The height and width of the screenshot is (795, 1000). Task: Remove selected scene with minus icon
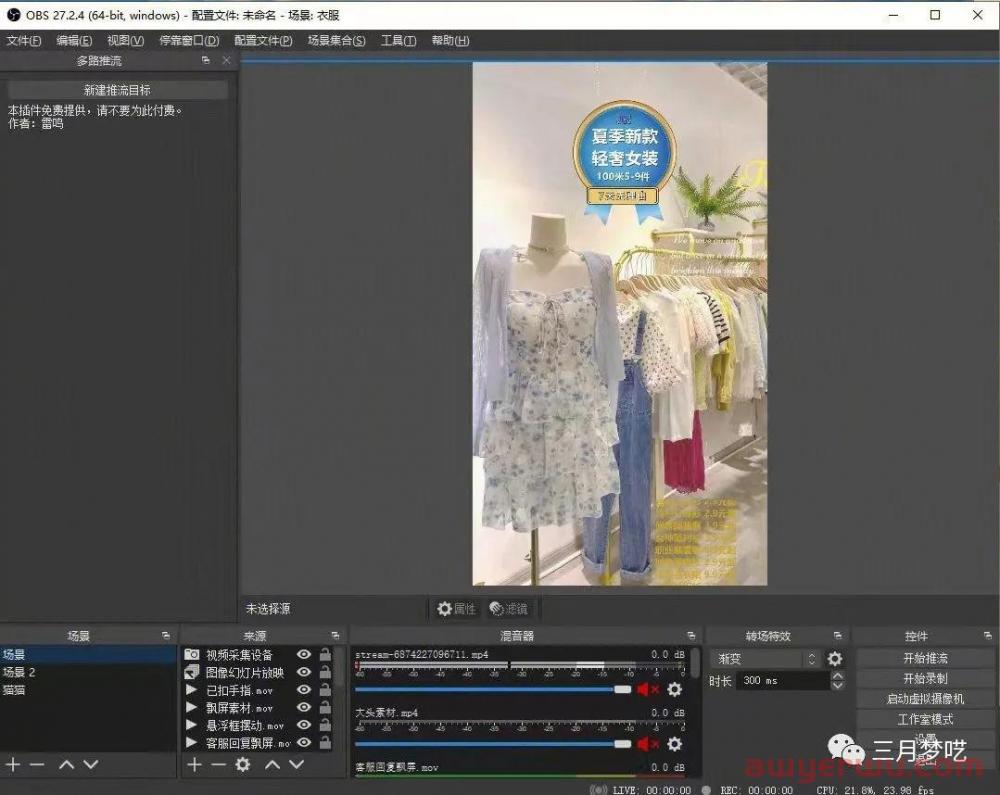pos(37,765)
